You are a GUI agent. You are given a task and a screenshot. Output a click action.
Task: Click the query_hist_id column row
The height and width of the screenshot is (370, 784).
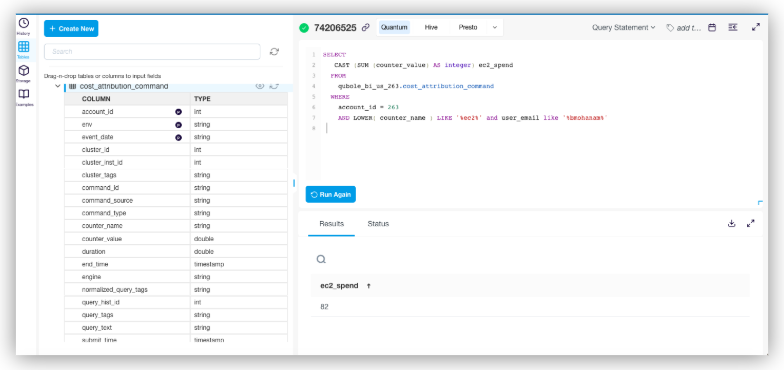click(x=176, y=302)
